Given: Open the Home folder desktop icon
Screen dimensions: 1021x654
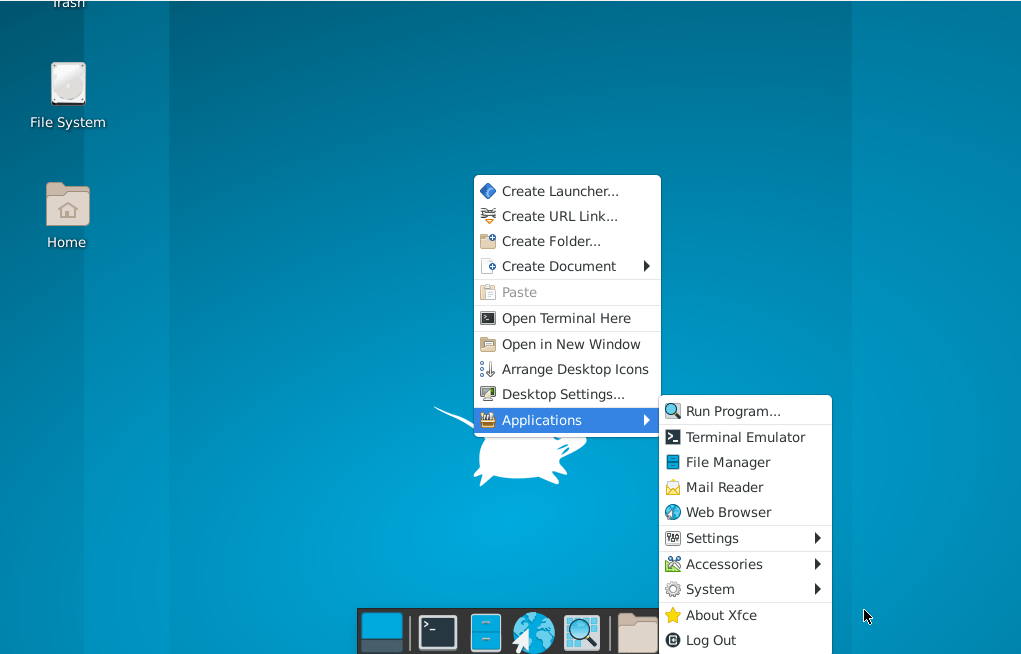Looking at the screenshot, I should coord(67,216).
